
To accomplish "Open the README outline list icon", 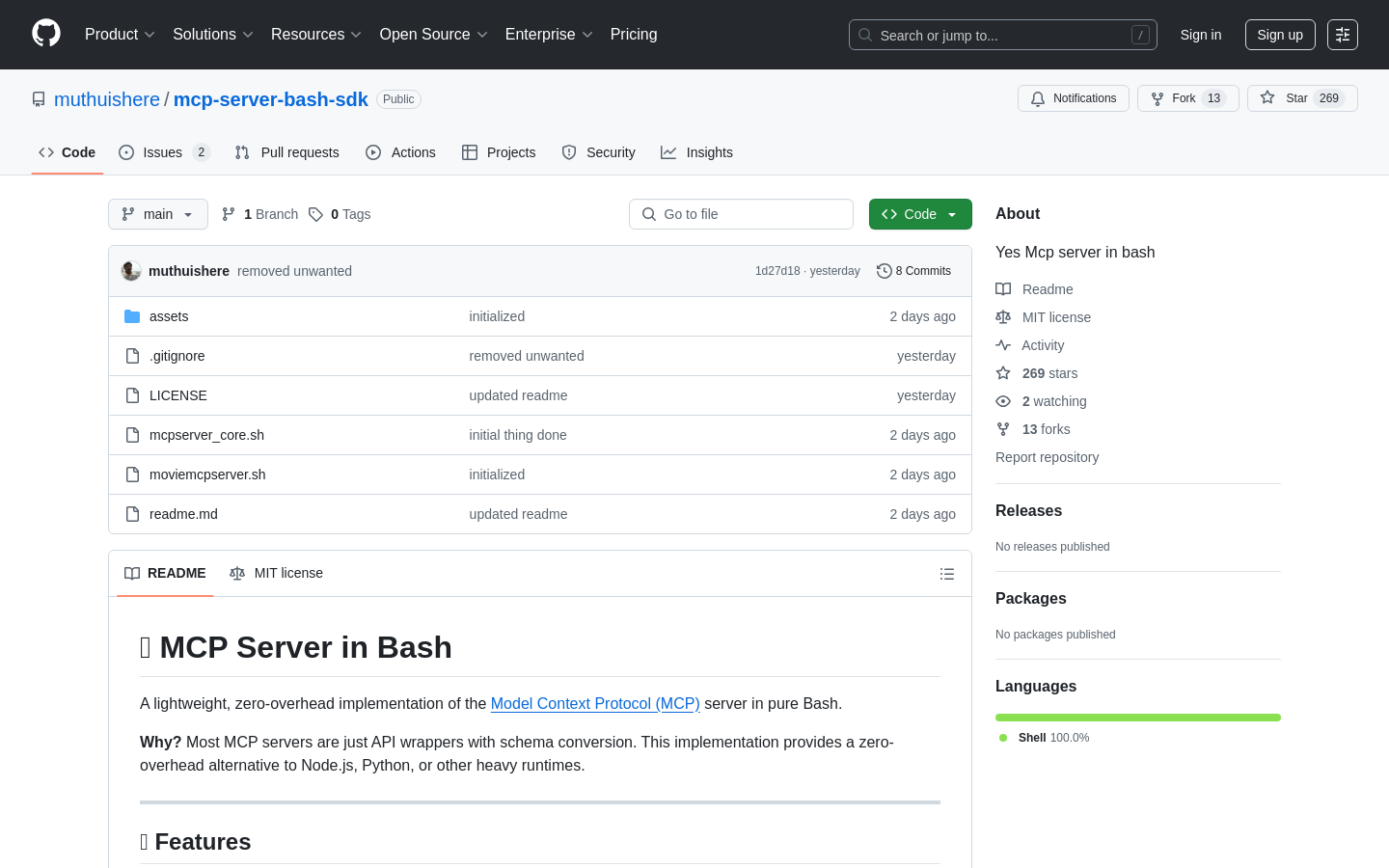I will [947, 574].
